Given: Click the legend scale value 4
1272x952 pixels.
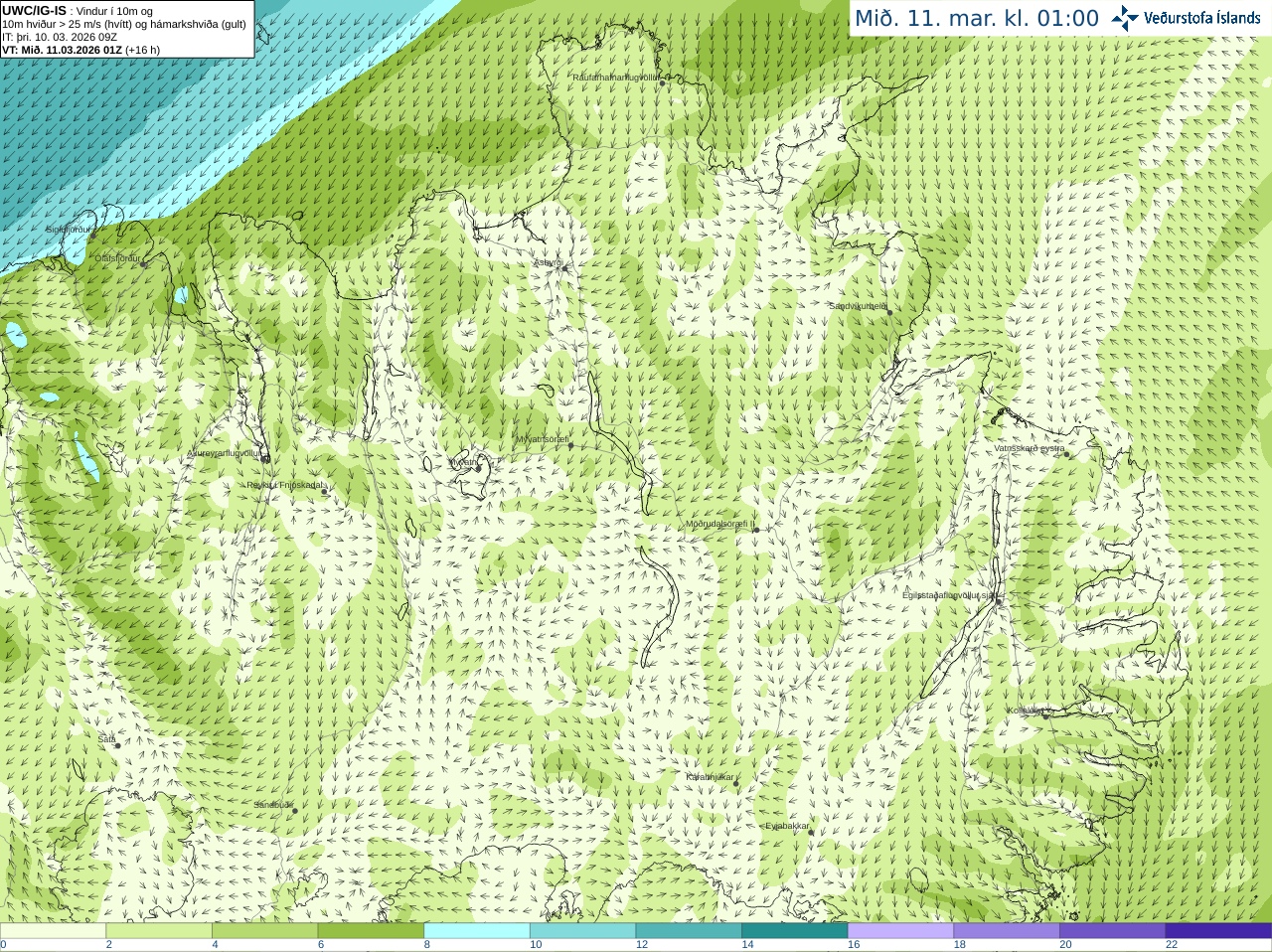Looking at the screenshot, I should (x=215, y=945).
